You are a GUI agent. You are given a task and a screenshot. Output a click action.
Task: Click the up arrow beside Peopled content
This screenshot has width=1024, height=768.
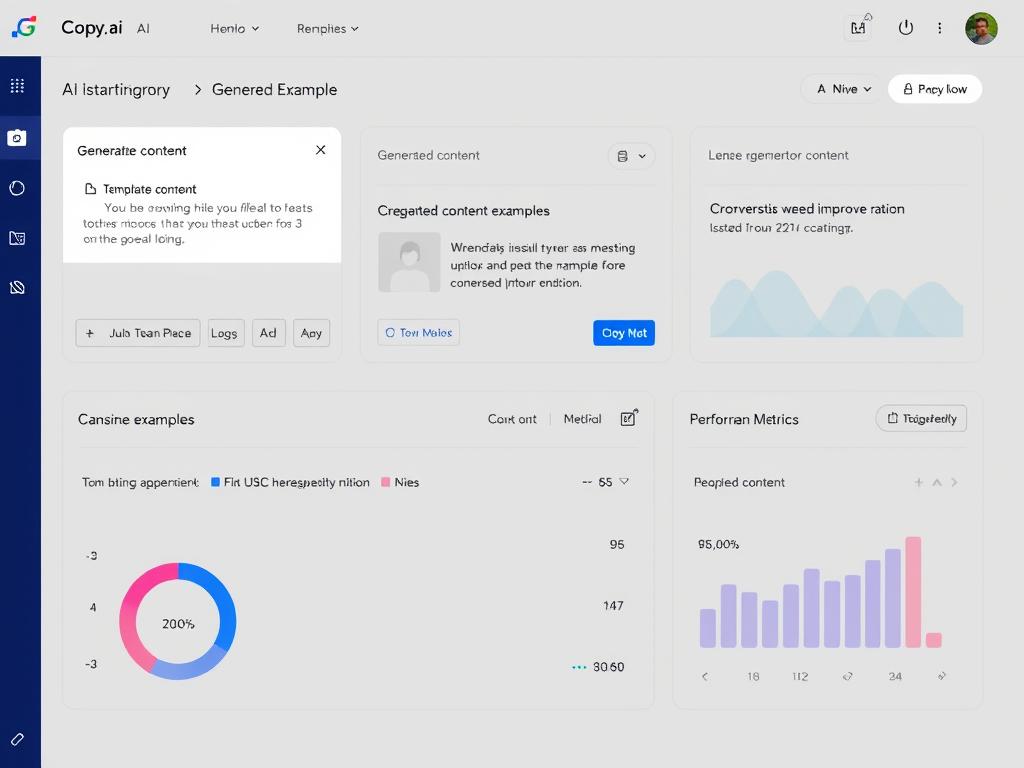[x=936, y=482]
